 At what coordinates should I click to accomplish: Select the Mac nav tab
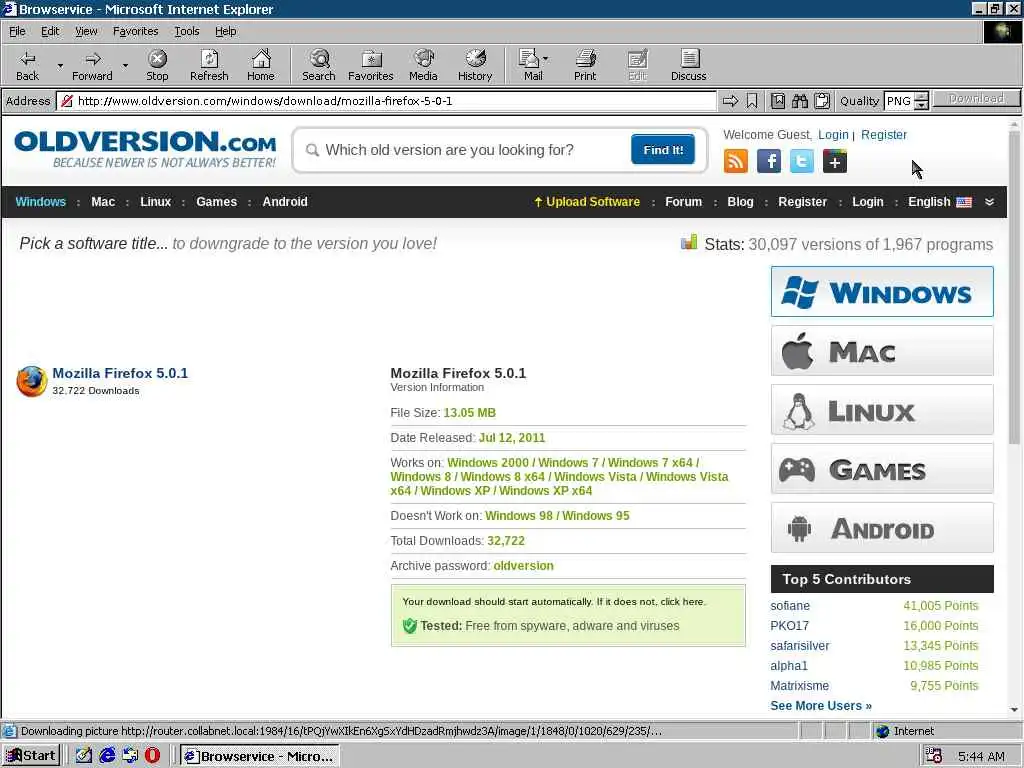[103, 202]
